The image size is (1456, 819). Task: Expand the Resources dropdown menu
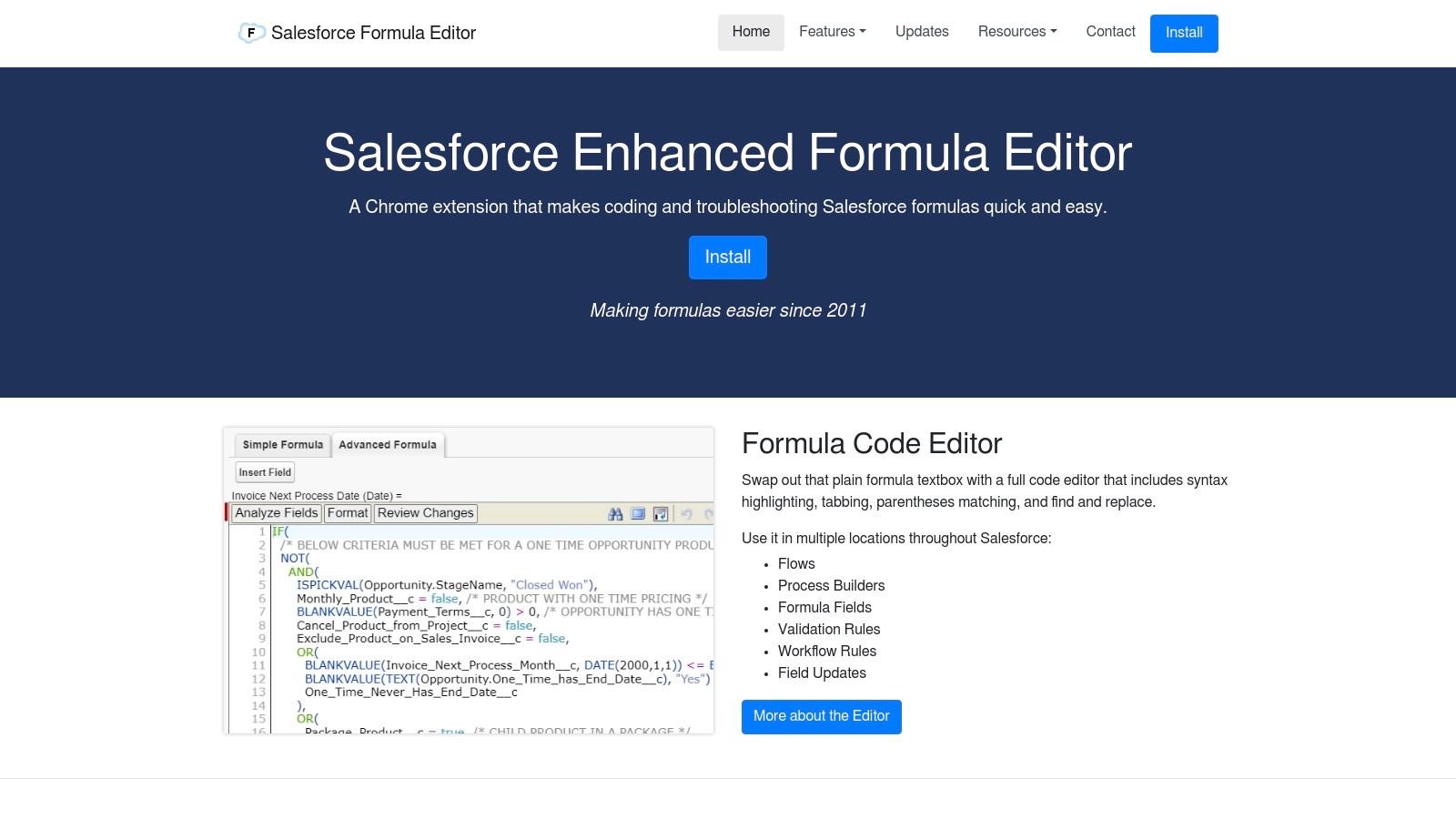pyautogui.click(x=1016, y=32)
